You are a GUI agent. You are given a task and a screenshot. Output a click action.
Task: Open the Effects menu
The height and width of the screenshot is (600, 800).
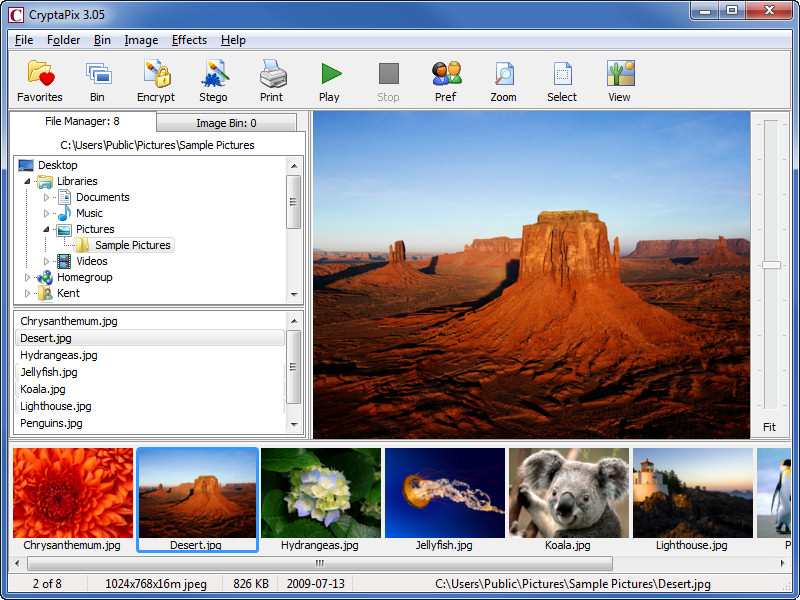[x=189, y=40]
